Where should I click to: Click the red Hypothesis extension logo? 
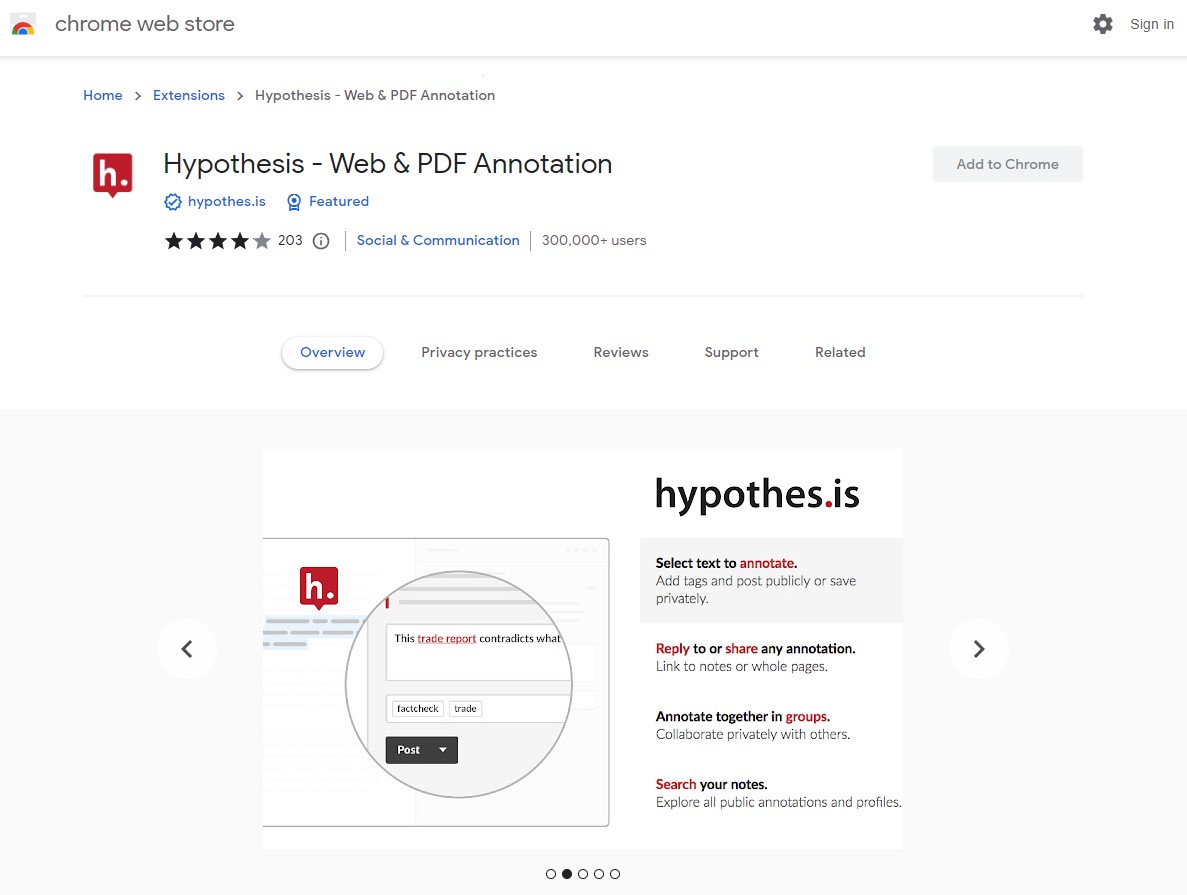112,171
